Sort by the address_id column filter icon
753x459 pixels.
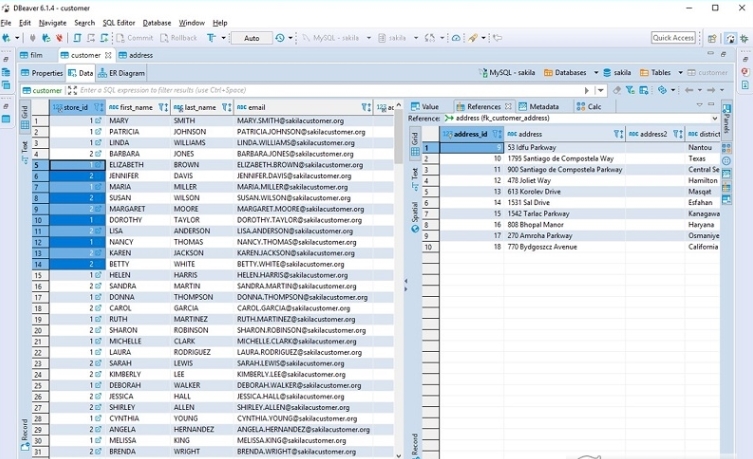(497, 134)
